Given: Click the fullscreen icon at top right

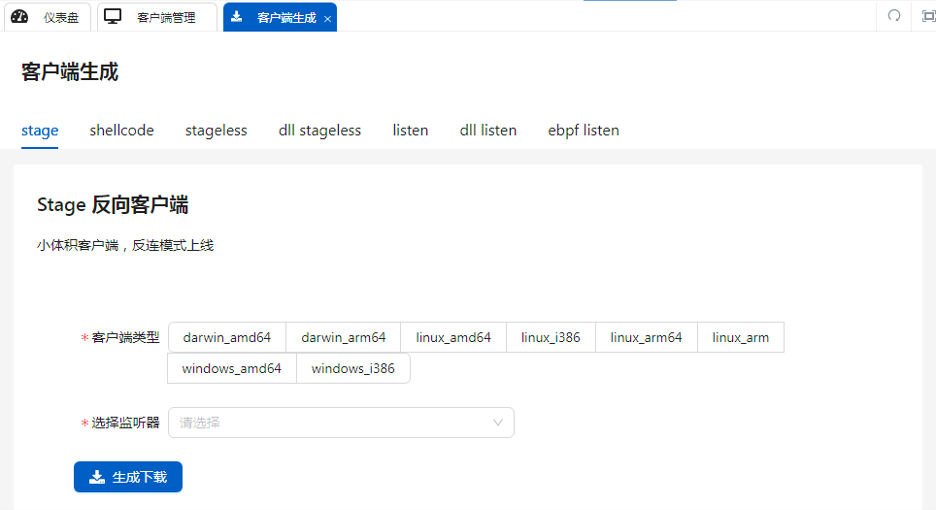Looking at the screenshot, I should (x=927, y=16).
